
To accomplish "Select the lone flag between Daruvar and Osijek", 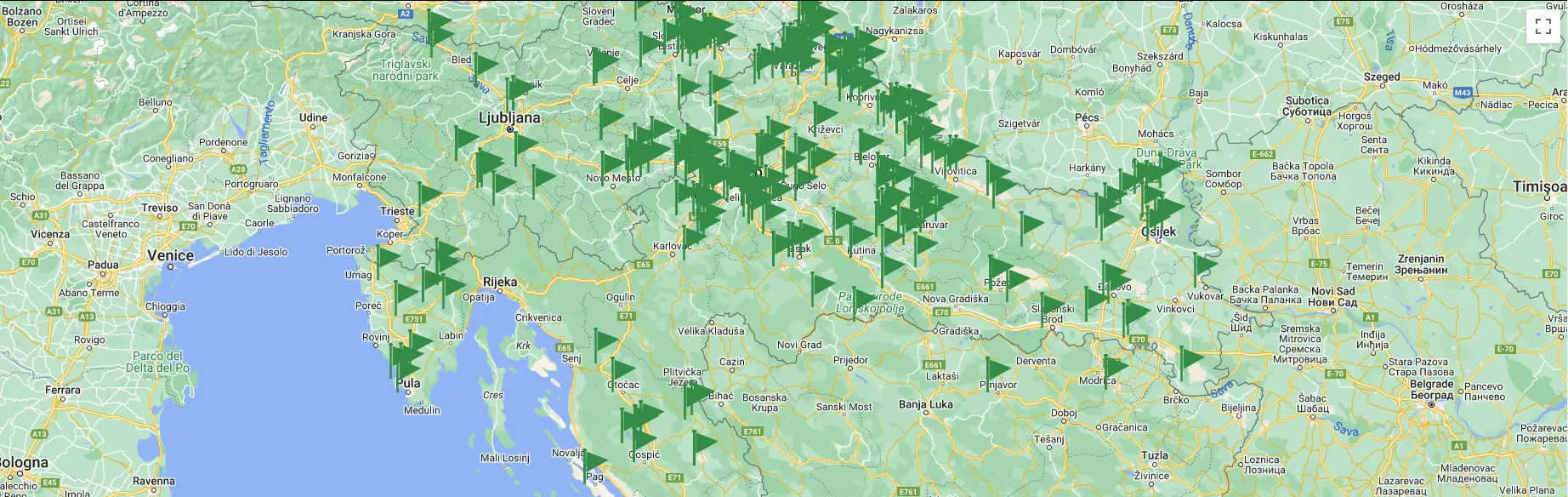I will pos(1031,225).
